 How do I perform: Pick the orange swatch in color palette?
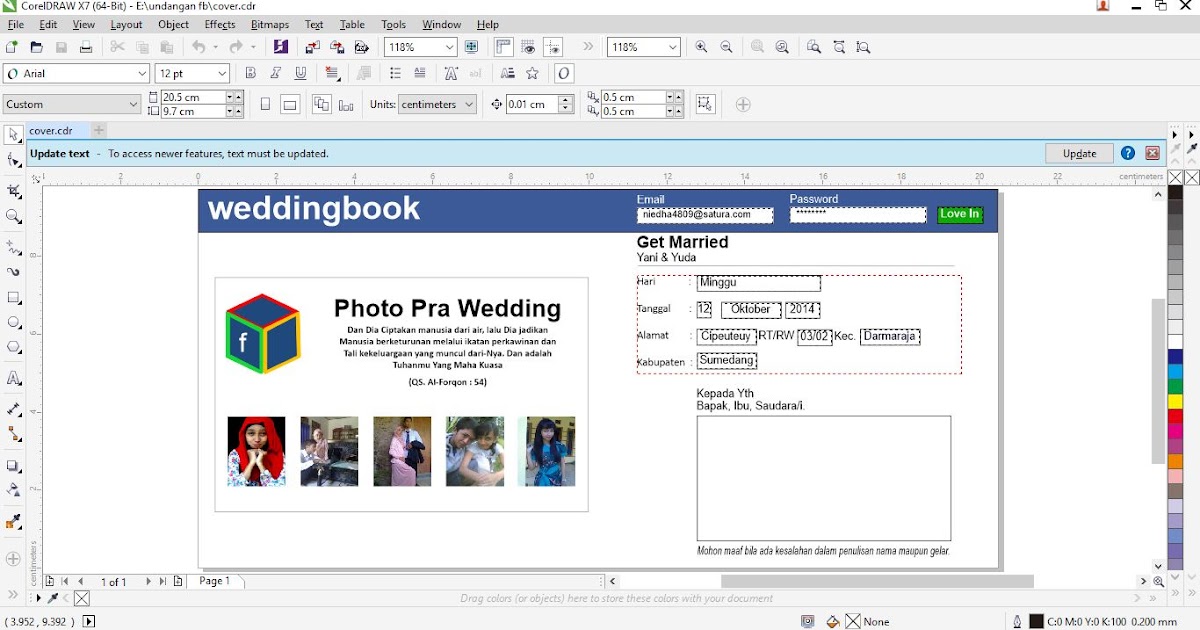tap(1175, 461)
